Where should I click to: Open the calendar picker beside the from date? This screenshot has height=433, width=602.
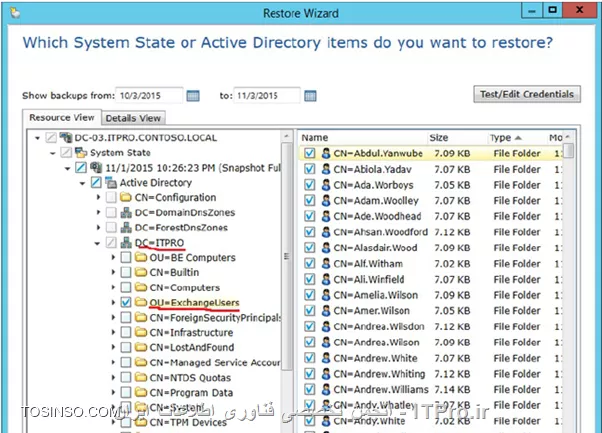pyautogui.click(x=193, y=96)
